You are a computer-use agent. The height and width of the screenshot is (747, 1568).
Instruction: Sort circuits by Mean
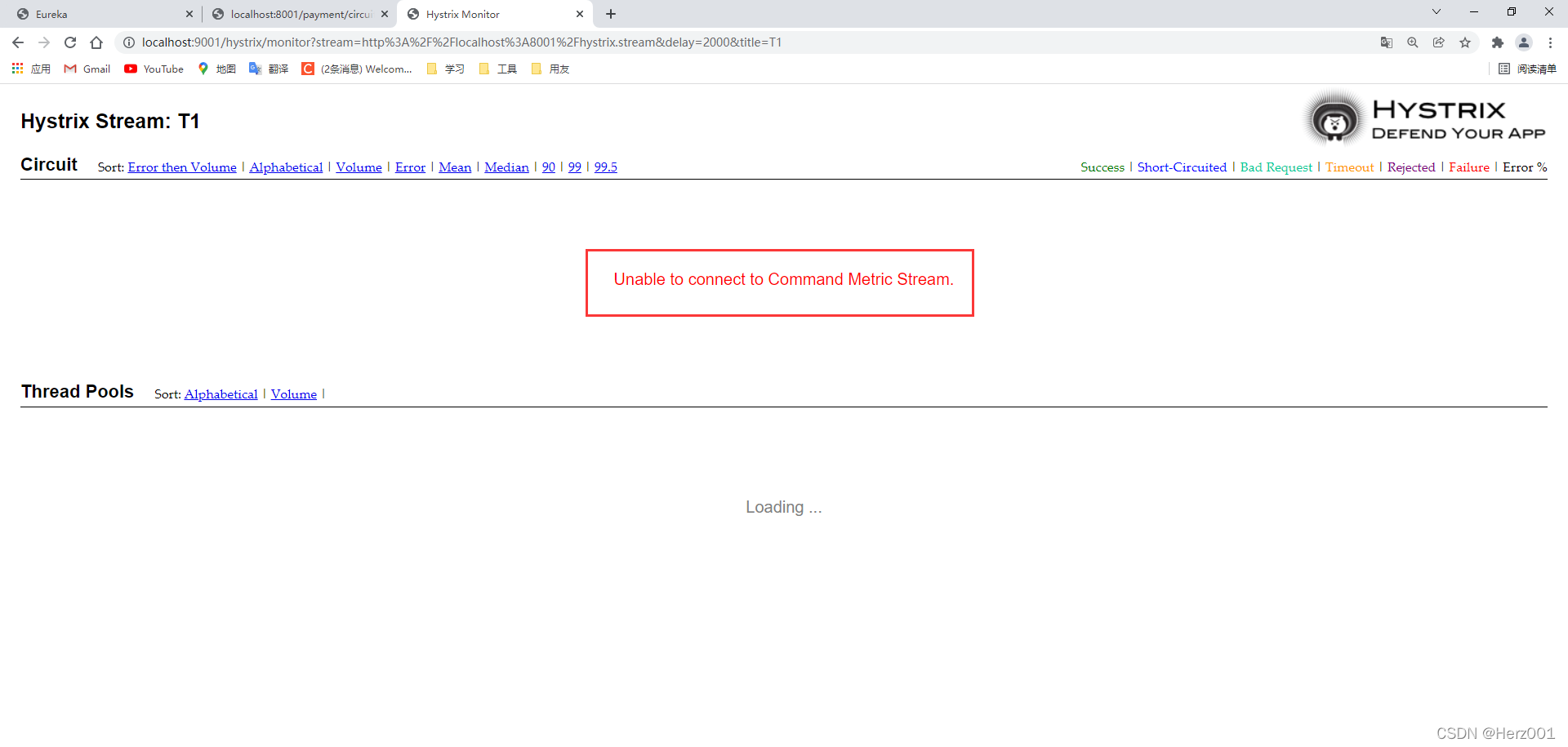coord(455,167)
